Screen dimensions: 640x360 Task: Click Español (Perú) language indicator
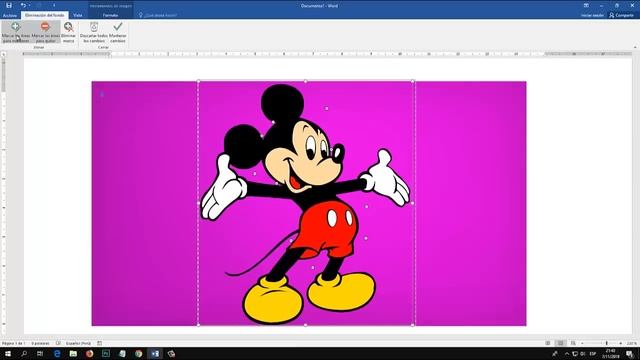(x=78, y=343)
